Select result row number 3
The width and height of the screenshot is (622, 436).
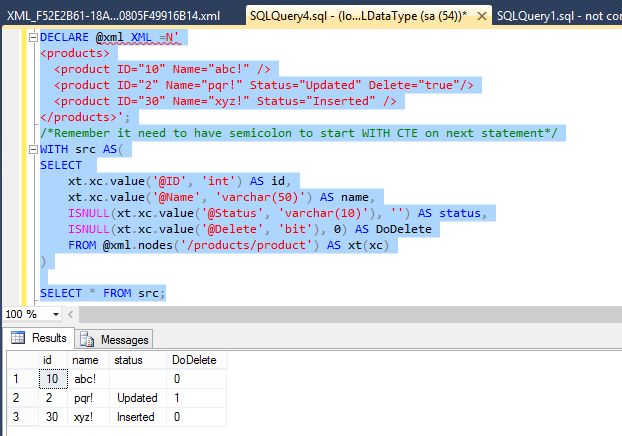(23, 417)
